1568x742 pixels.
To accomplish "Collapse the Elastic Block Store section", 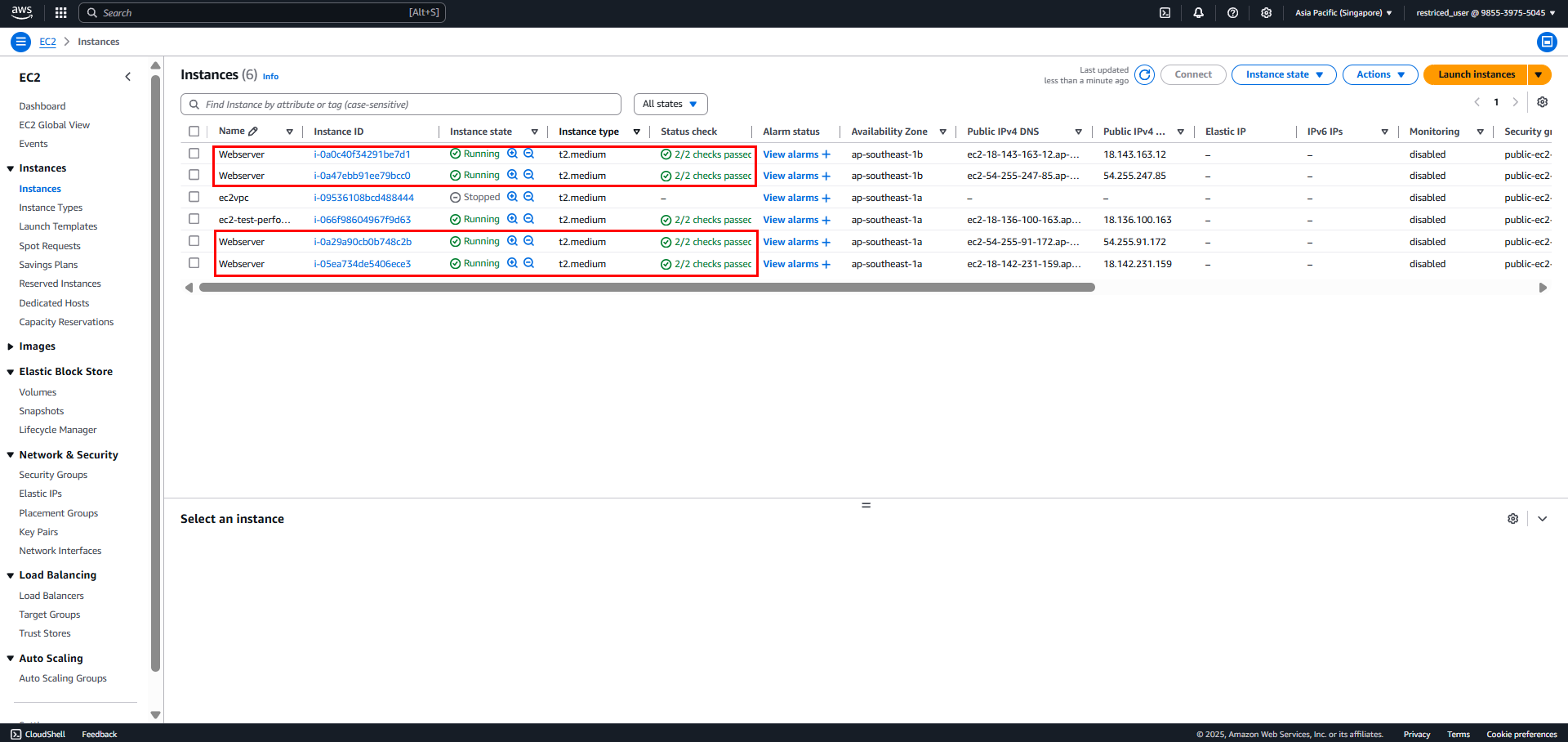I will (11, 372).
